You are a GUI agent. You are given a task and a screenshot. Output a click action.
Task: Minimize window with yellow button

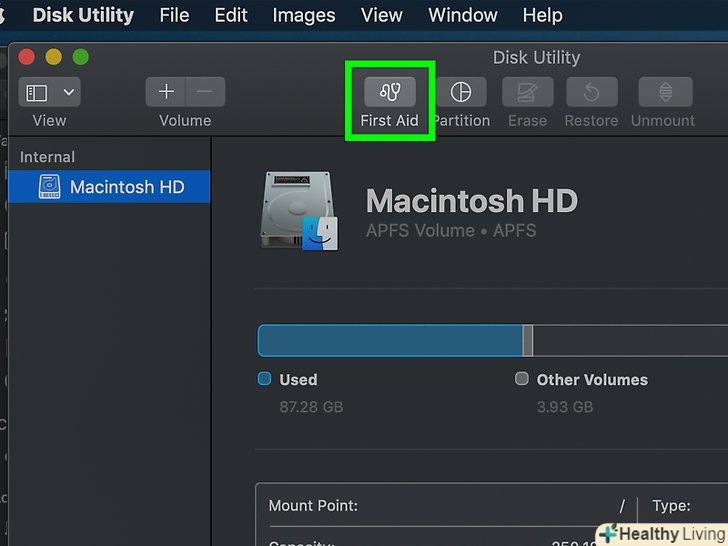pos(53,57)
